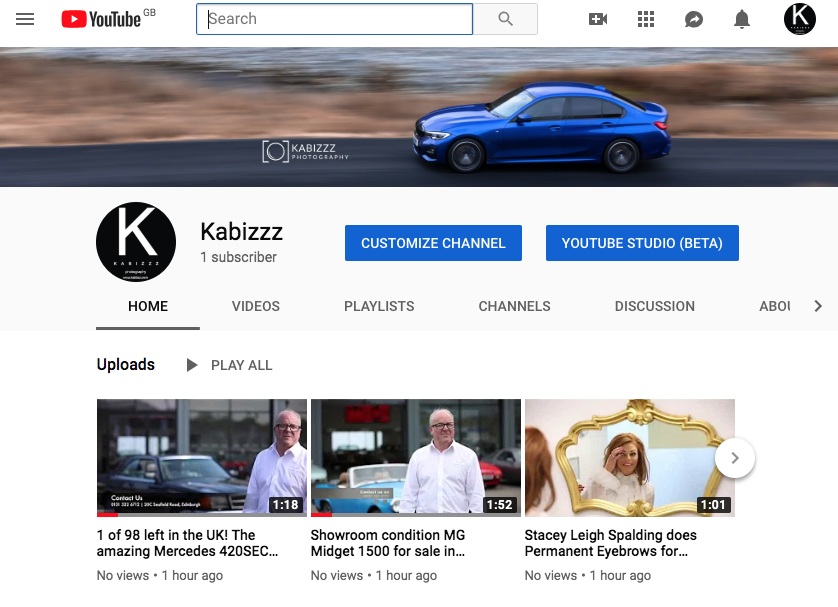Click the Kabizzz channel profile picture
838x607 pixels.
point(136,242)
